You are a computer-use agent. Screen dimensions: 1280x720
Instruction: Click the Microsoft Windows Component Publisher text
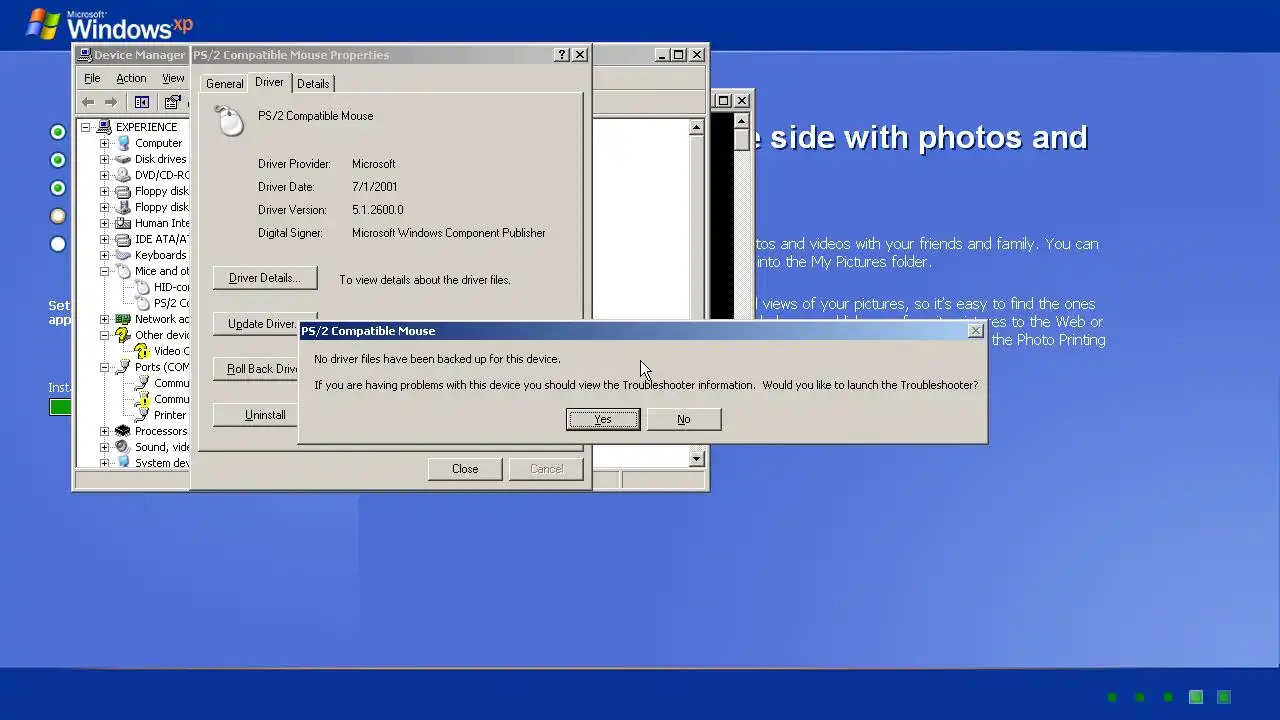point(449,233)
